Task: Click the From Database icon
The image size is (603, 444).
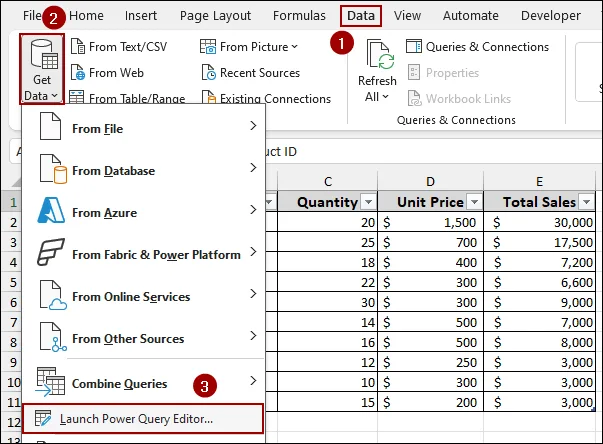Action: [x=53, y=169]
